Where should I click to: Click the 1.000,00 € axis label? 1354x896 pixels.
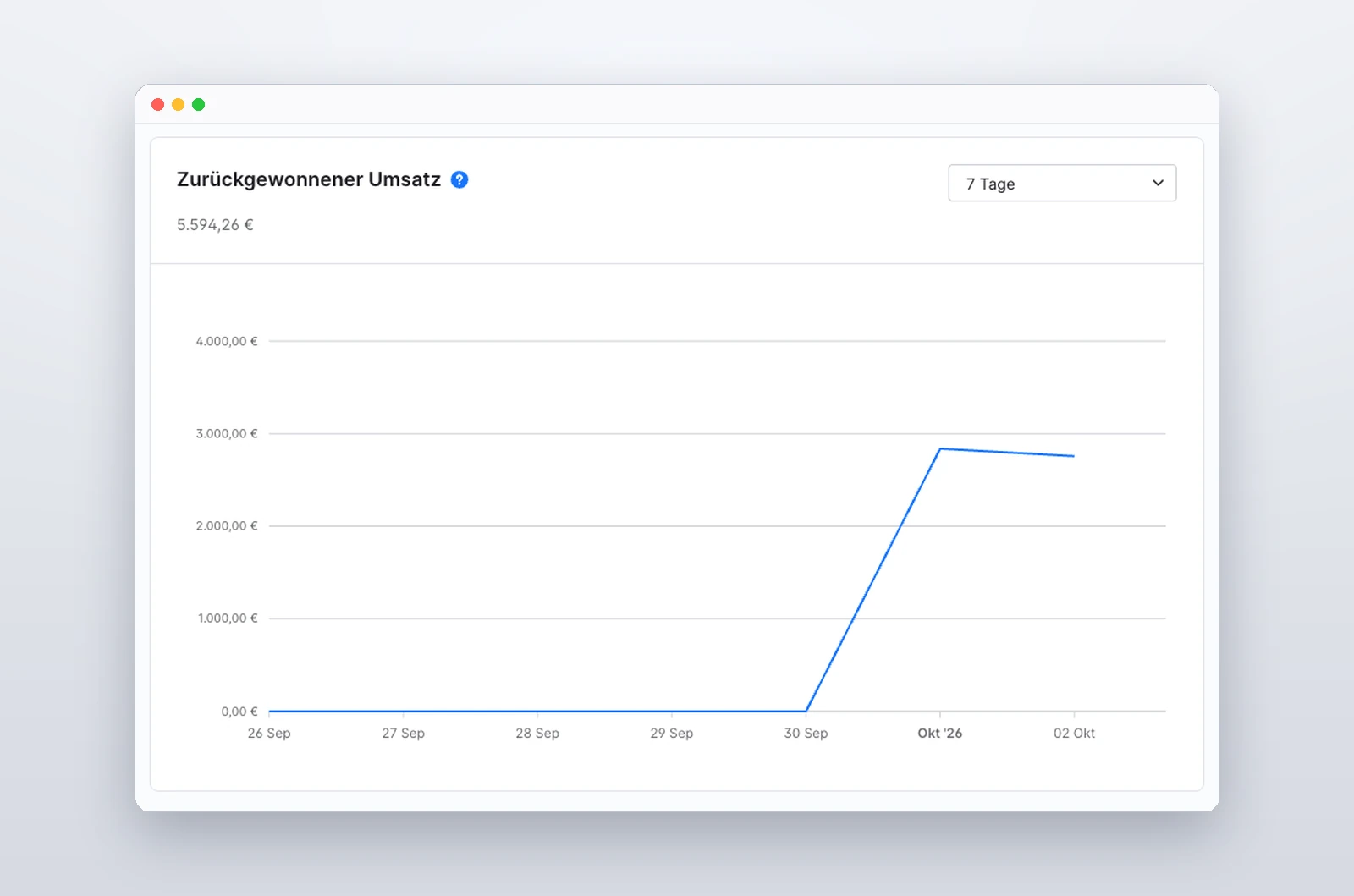tap(228, 618)
